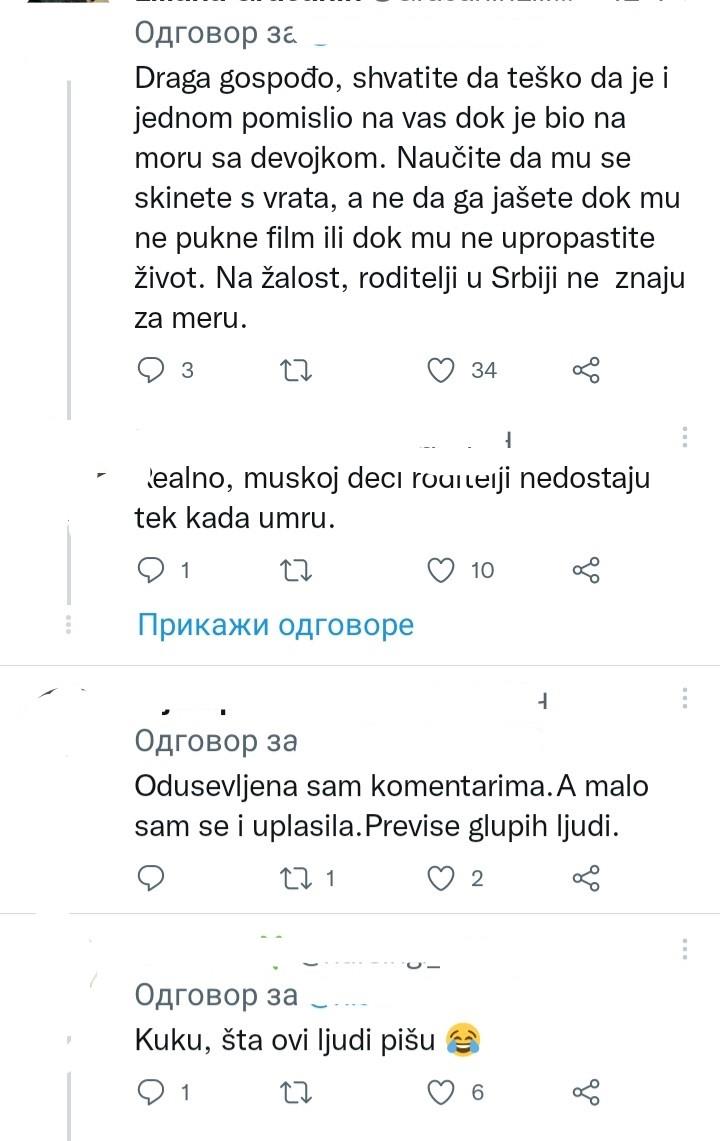Share the 'Realno, muskoj deci' comment
The height and width of the screenshot is (1141, 720).
tap(586, 570)
